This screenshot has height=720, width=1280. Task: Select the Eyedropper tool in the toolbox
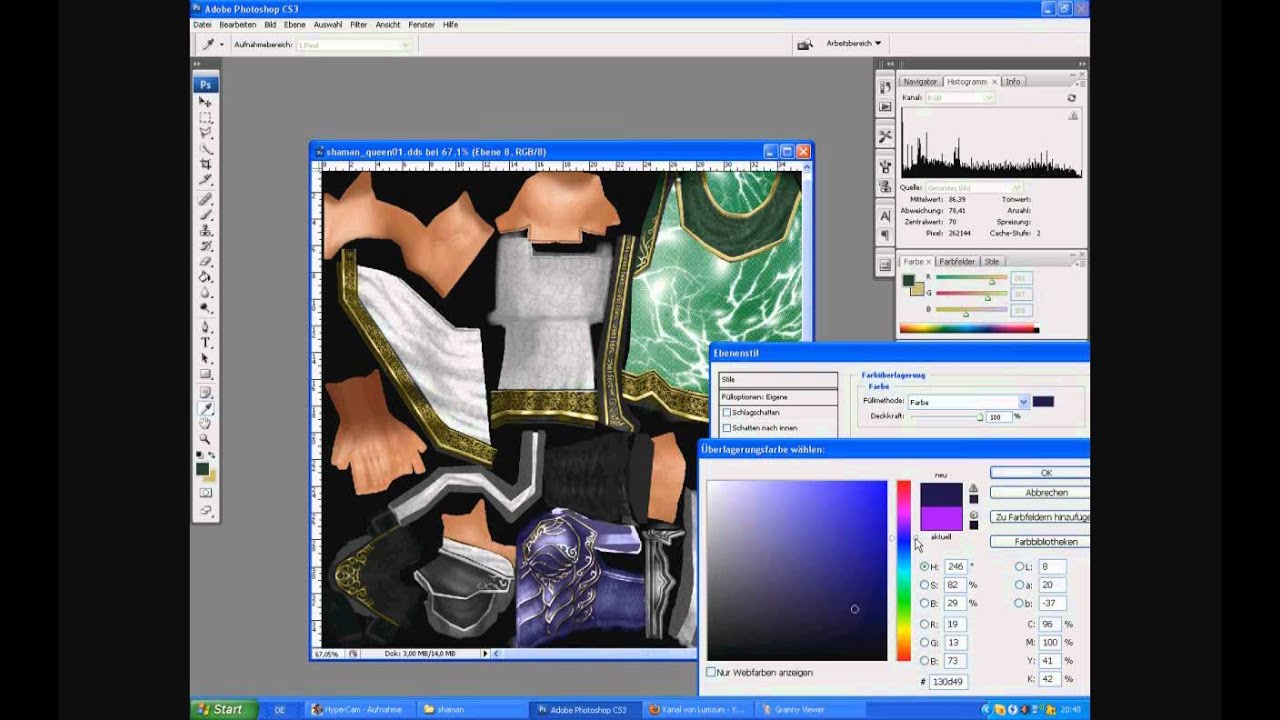pyautogui.click(x=206, y=408)
